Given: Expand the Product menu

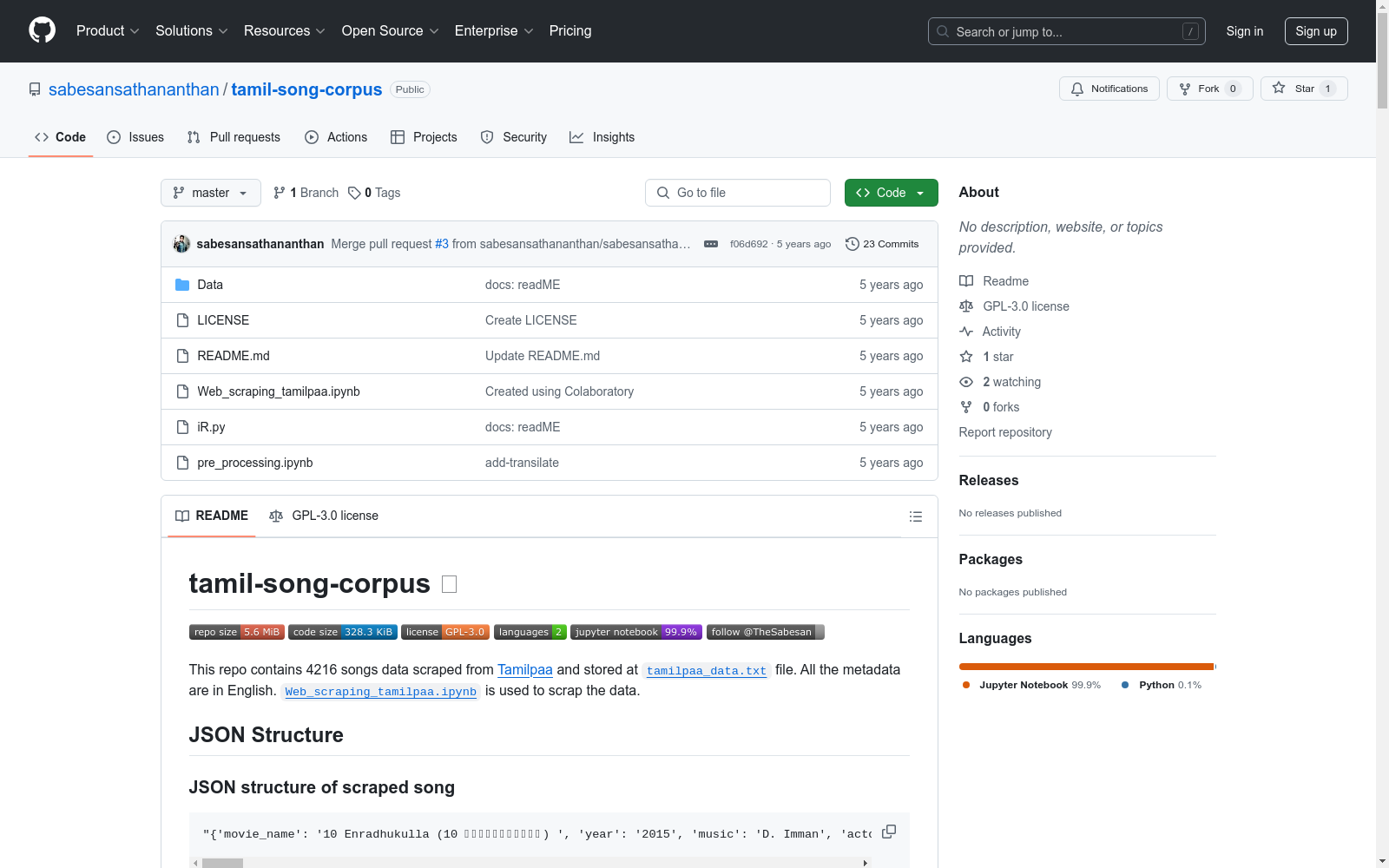Looking at the screenshot, I should [108, 31].
